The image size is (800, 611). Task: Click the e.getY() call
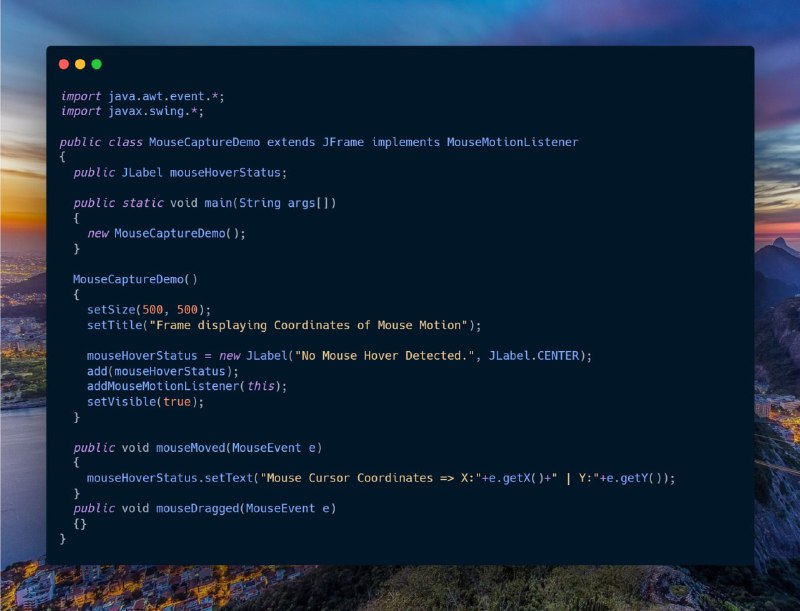639,478
